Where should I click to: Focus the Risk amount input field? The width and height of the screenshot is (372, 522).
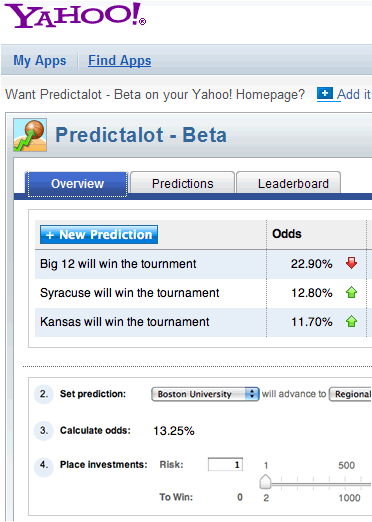[225, 464]
